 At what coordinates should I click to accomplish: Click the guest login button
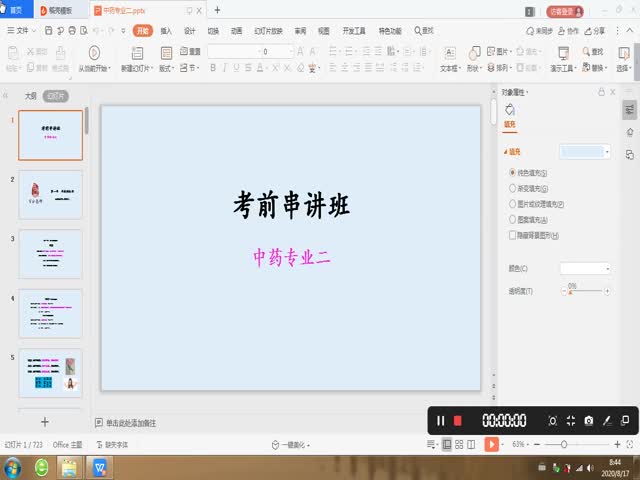coord(565,11)
